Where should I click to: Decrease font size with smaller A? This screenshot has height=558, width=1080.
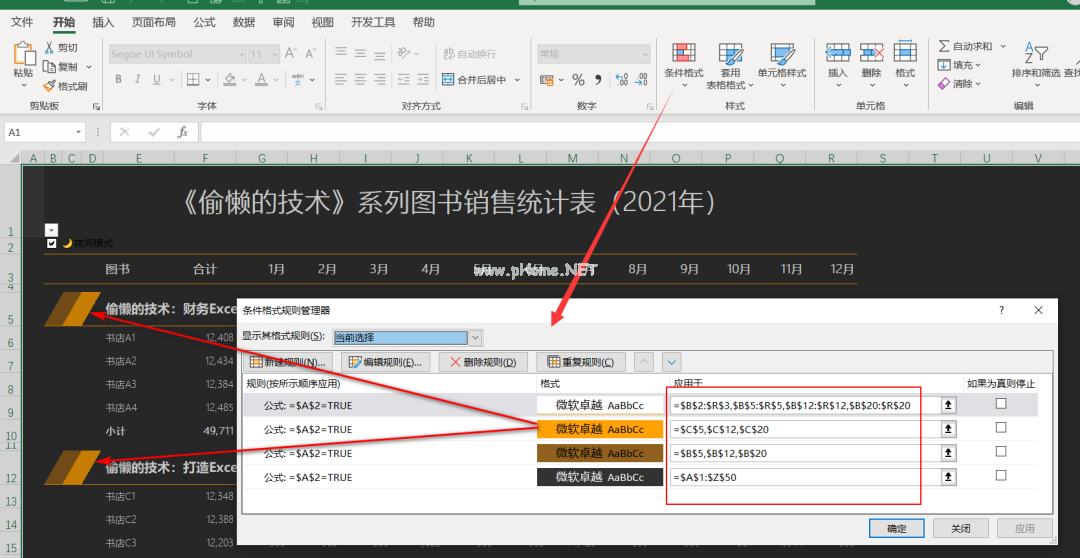pyautogui.click(x=309, y=54)
